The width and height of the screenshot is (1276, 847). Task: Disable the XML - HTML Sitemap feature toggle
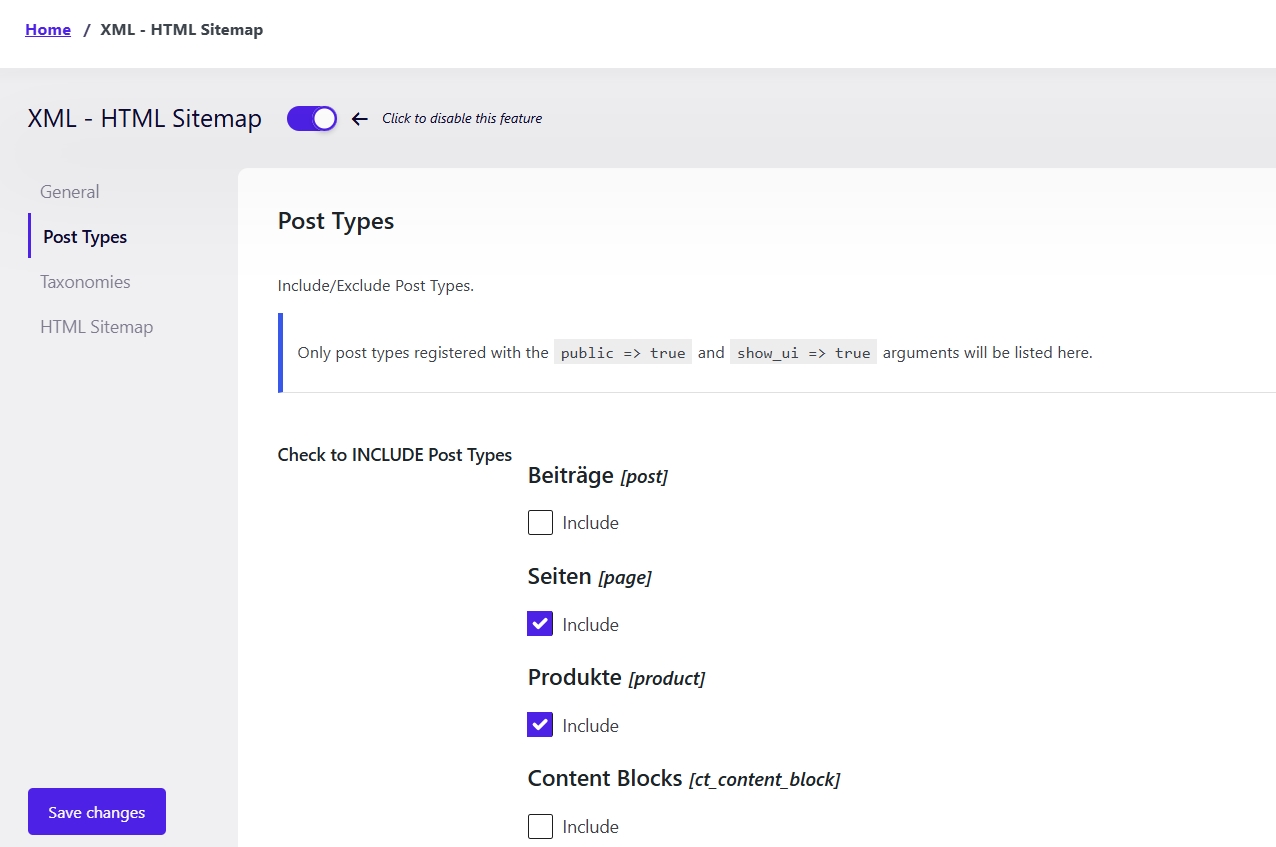pyautogui.click(x=312, y=119)
